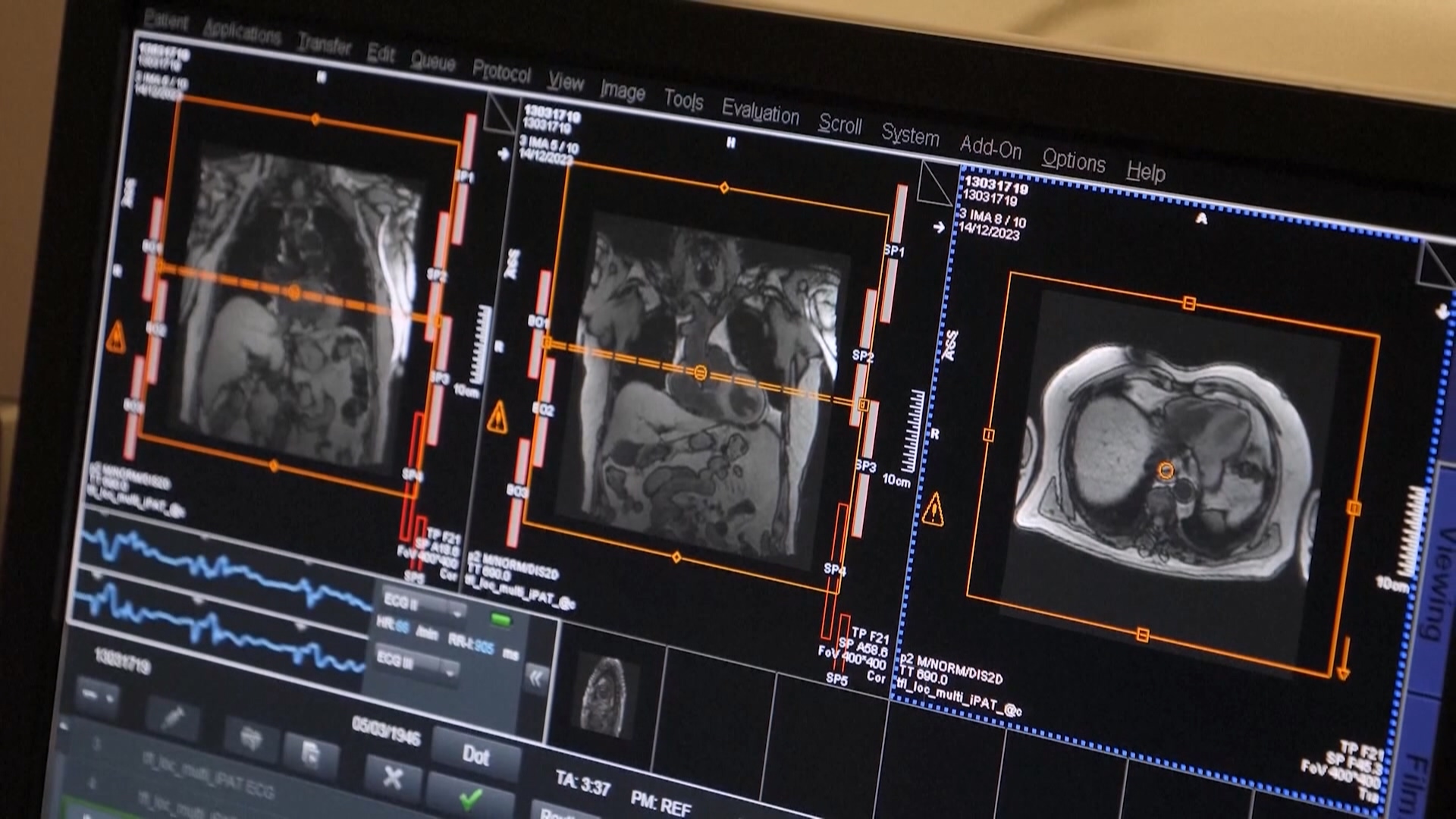Open the Evaluation menu

pos(761,112)
